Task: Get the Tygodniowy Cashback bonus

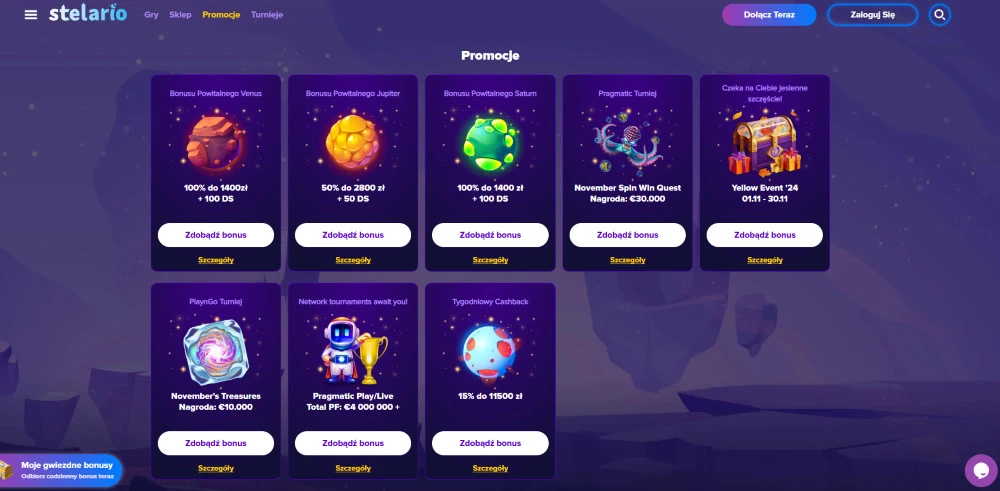Action: point(490,443)
